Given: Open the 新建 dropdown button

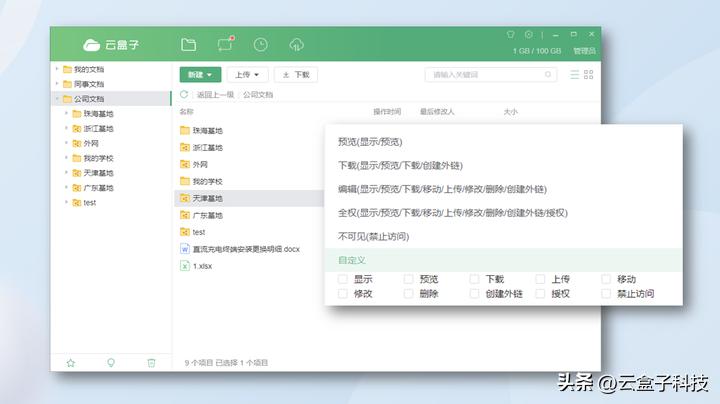Looking at the screenshot, I should click(200, 74).
